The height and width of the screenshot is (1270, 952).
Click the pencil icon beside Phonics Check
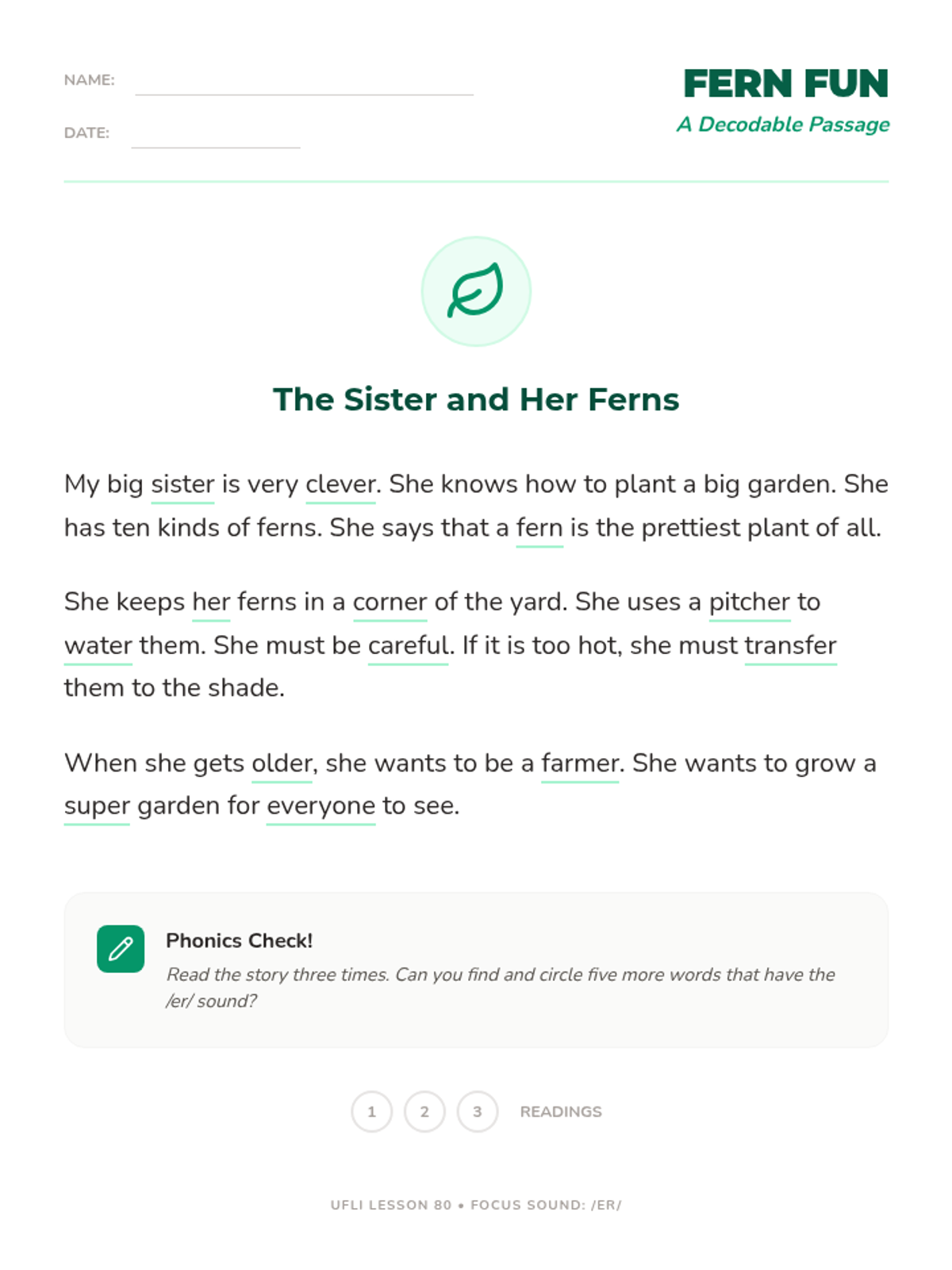121,949
